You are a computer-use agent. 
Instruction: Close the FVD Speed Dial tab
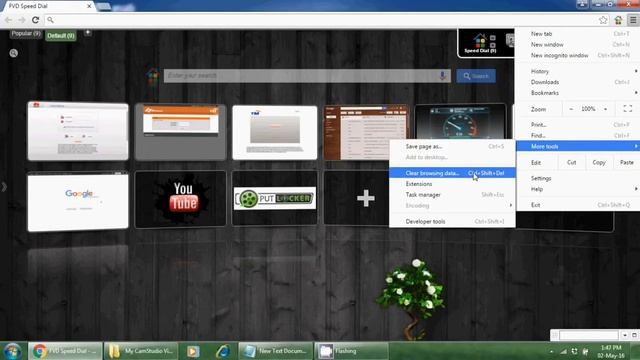[89, 6]
